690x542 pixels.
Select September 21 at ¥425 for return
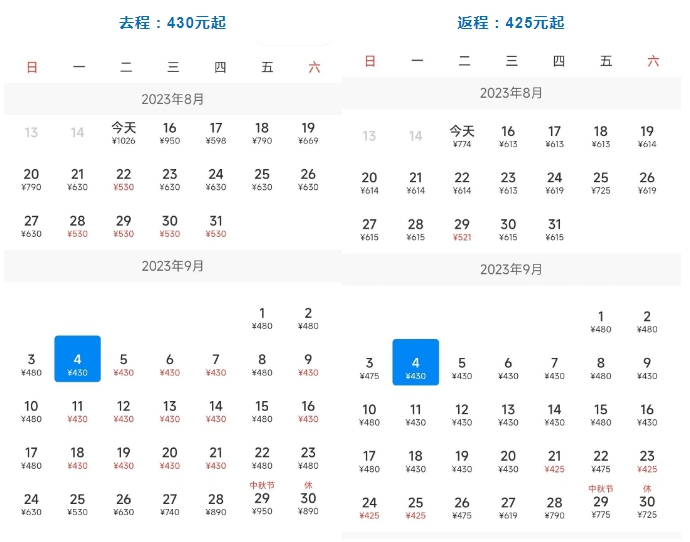point(554,461)
